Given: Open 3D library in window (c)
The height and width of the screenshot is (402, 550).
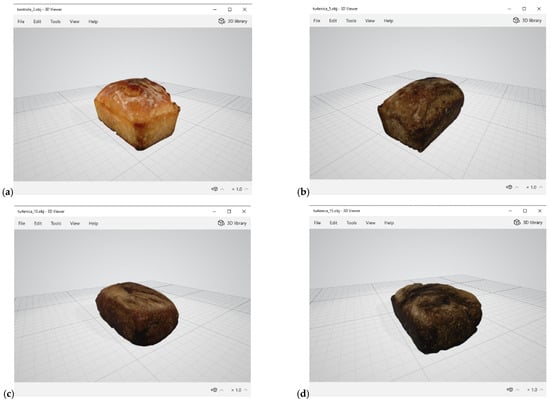Looking at the screenshot, I should coord(232,223).
